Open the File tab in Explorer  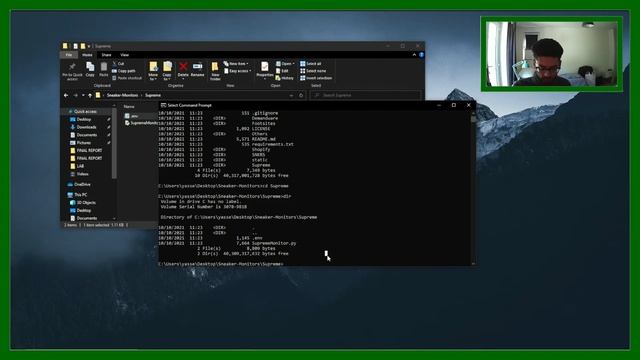pos(69,55)
